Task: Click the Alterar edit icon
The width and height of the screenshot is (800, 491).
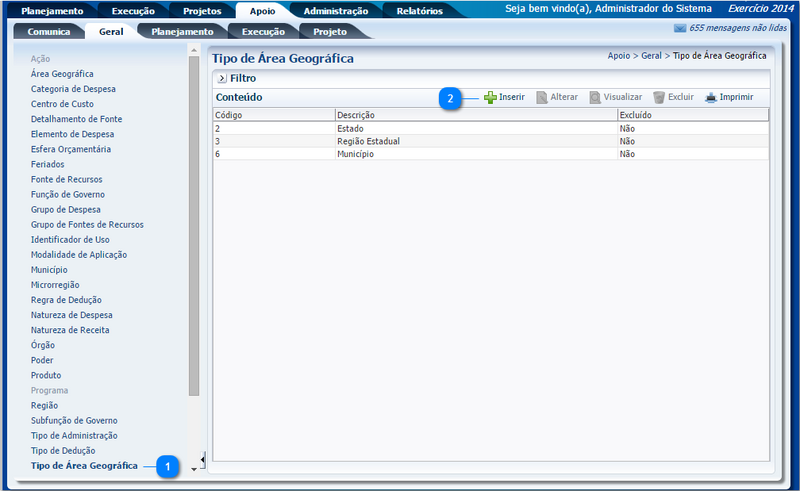Action: coord(541,98)
